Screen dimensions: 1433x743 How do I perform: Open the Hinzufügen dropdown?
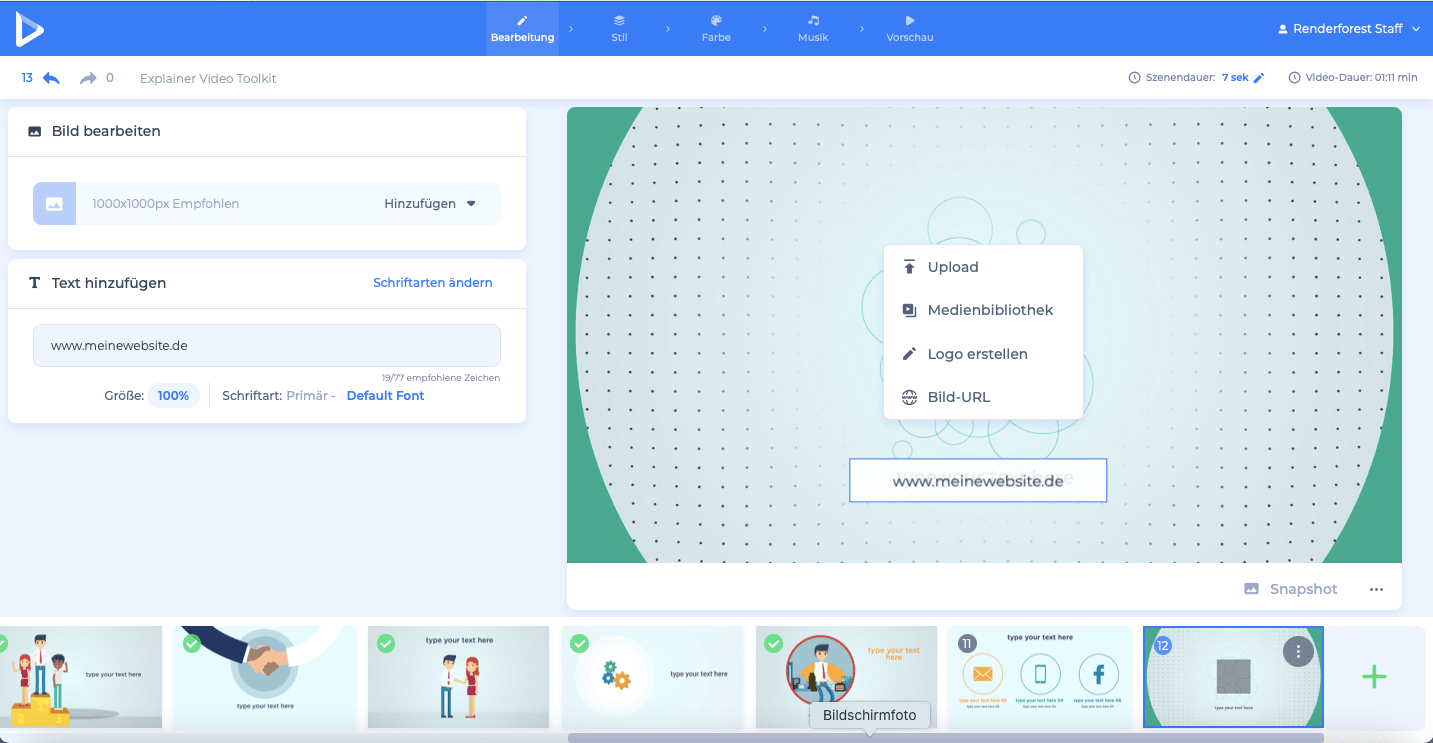click(430, 204)
